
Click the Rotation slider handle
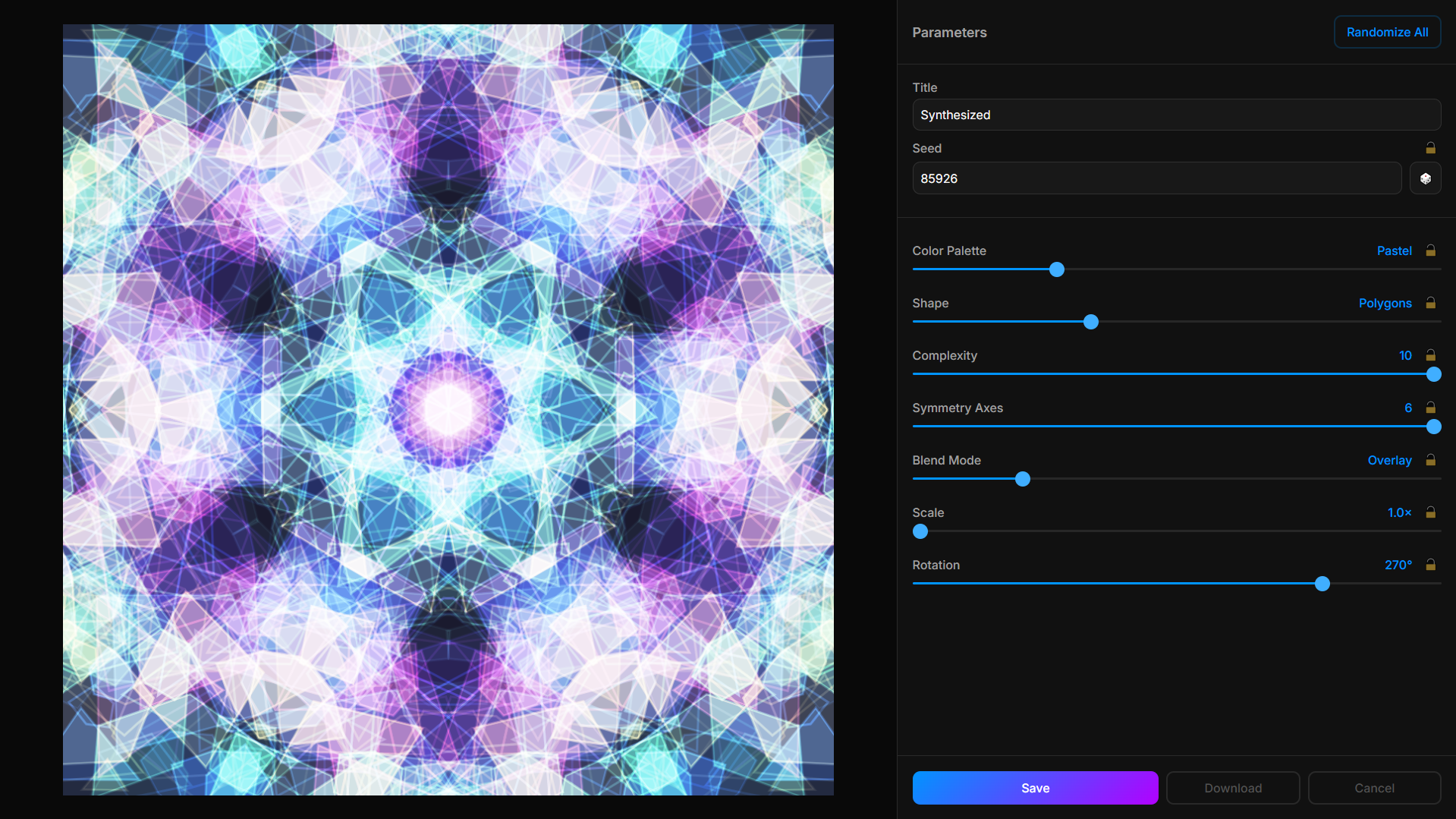pos(1322,584)
